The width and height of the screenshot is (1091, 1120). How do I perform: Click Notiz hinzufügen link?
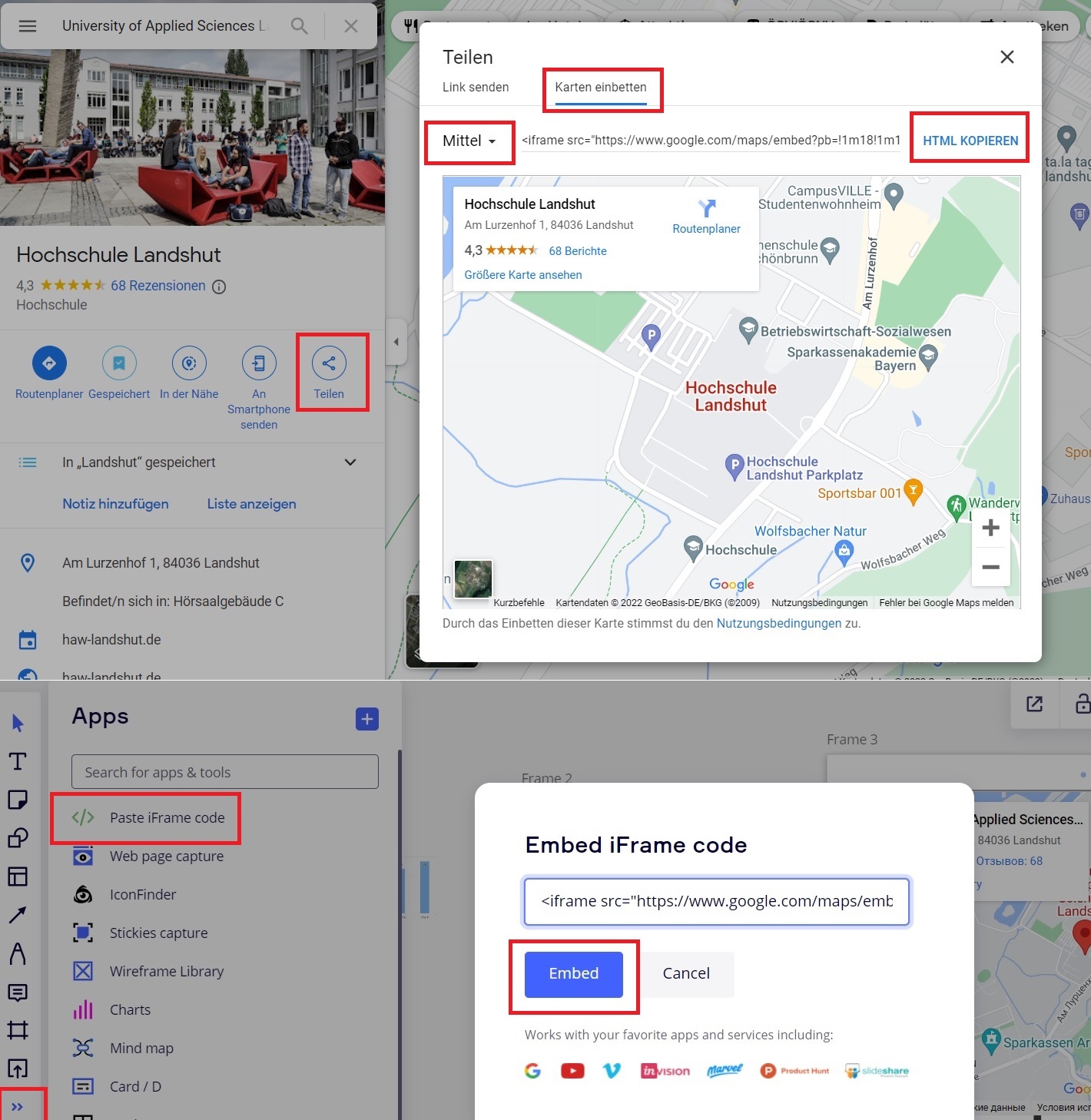(115, 504)
